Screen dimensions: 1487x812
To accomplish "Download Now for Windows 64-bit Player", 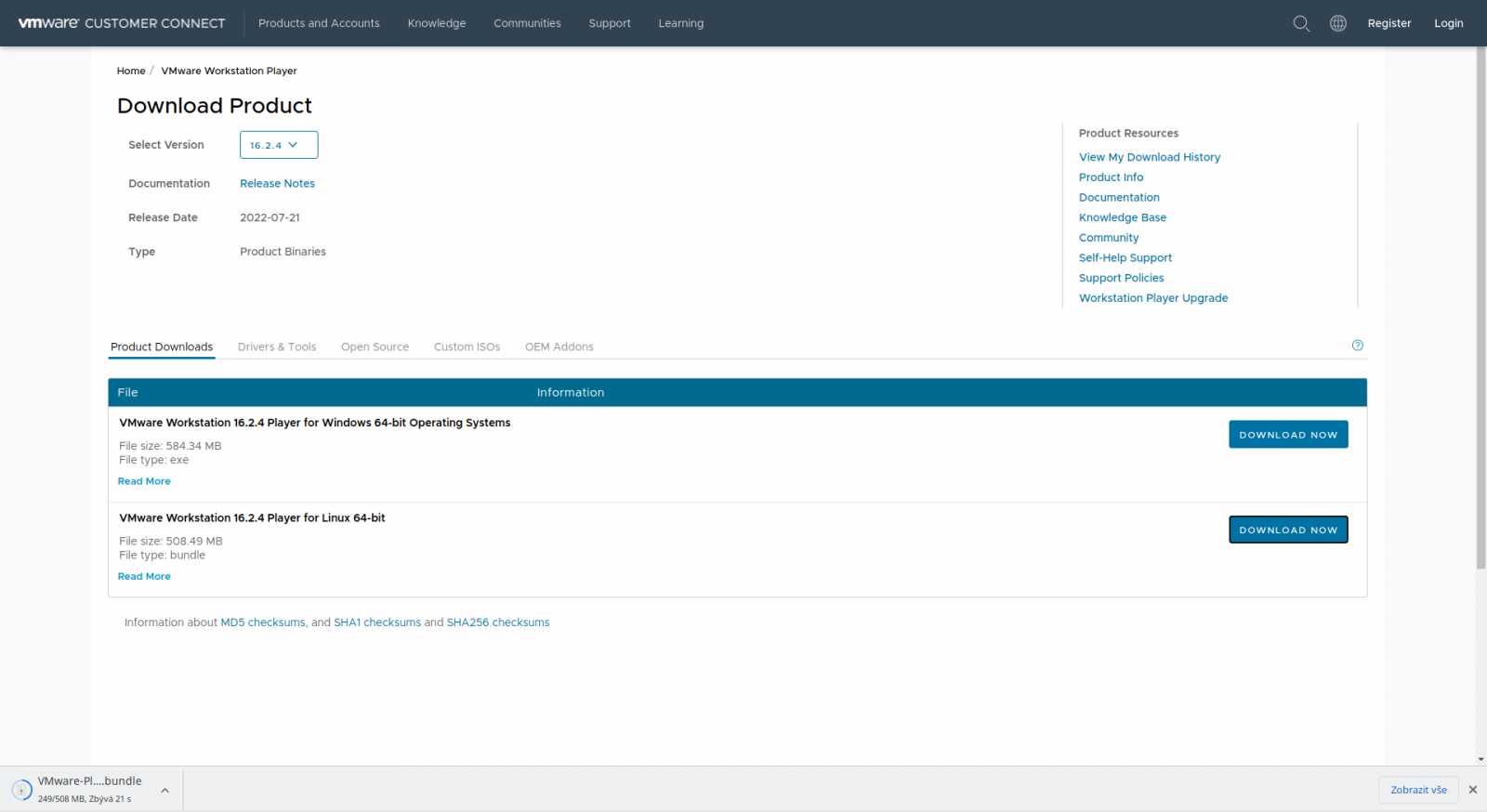I will [1288, 435].
